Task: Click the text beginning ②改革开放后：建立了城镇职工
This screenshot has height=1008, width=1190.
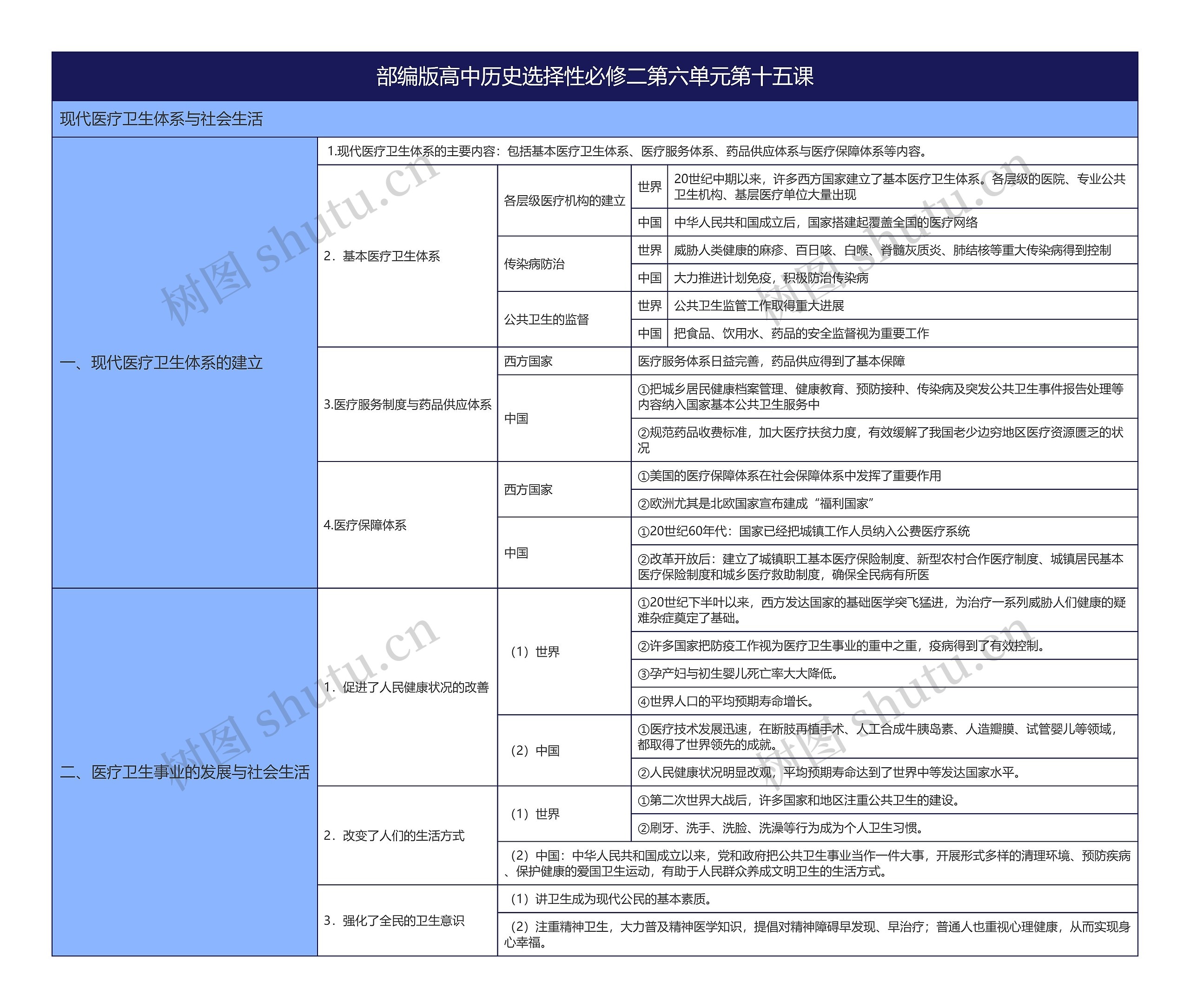Action: point(881,567)
